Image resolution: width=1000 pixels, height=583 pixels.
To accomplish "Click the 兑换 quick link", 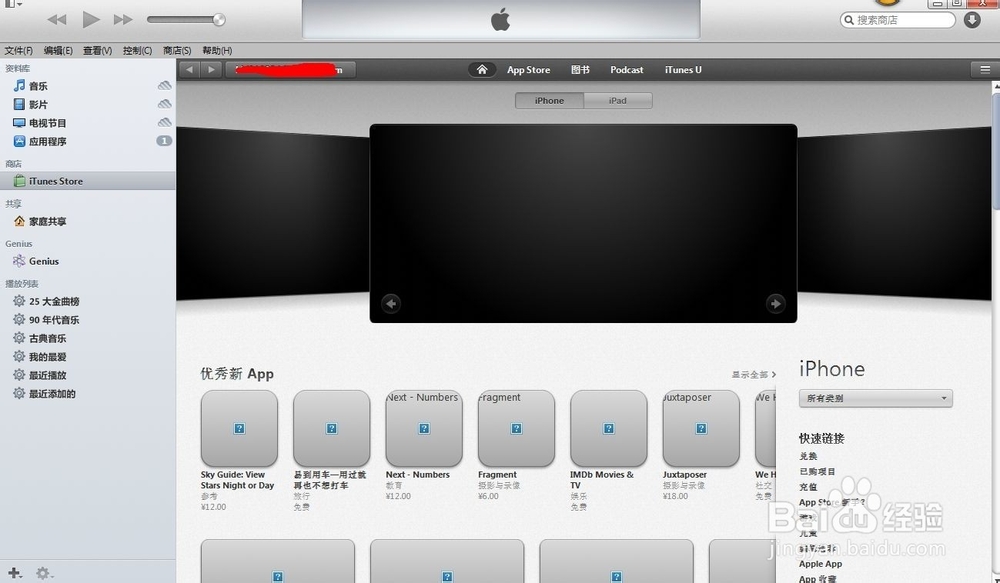I will (x=808, y=456).
